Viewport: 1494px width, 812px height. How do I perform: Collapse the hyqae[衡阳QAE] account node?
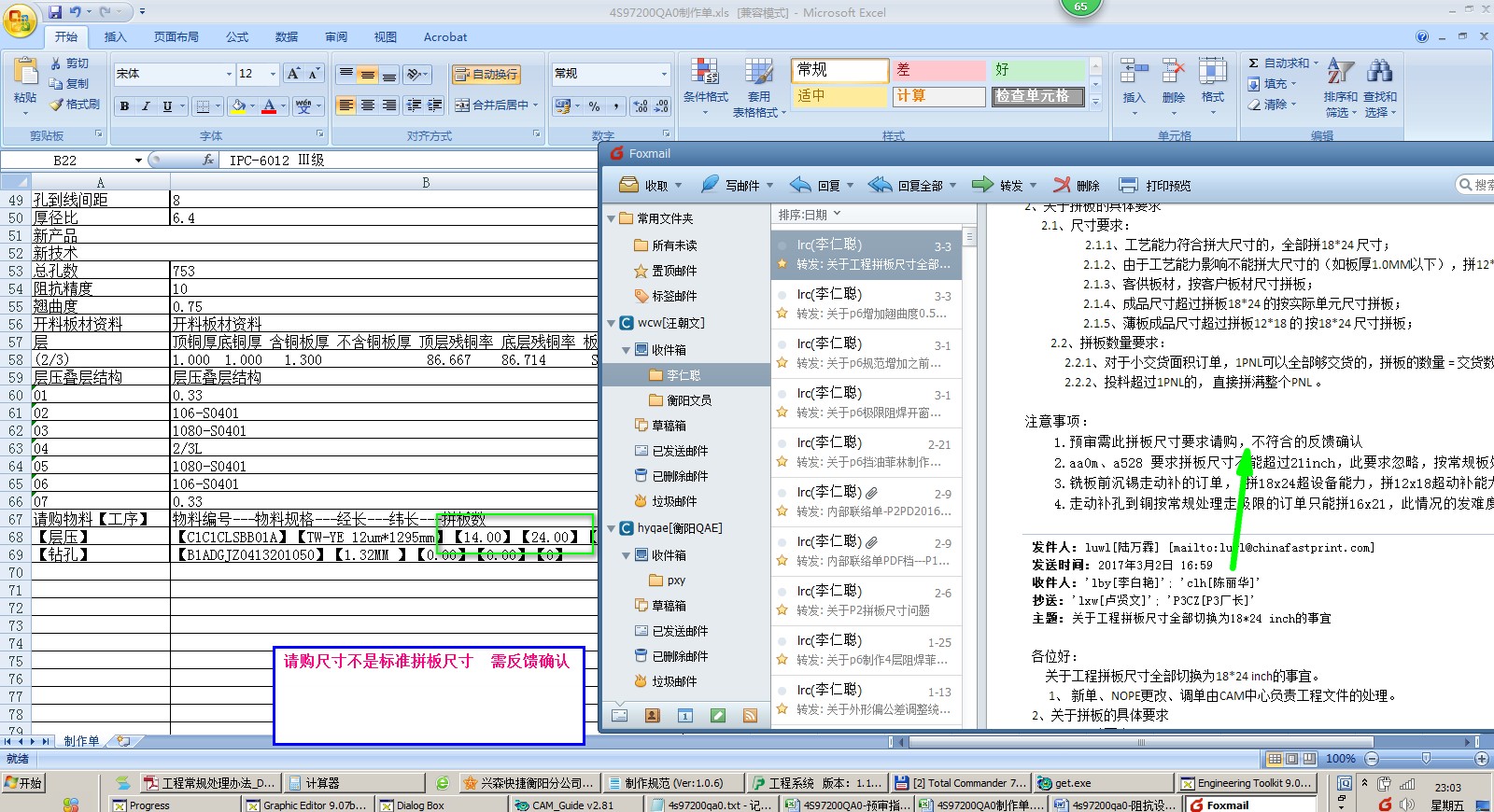tap(612, 528)
